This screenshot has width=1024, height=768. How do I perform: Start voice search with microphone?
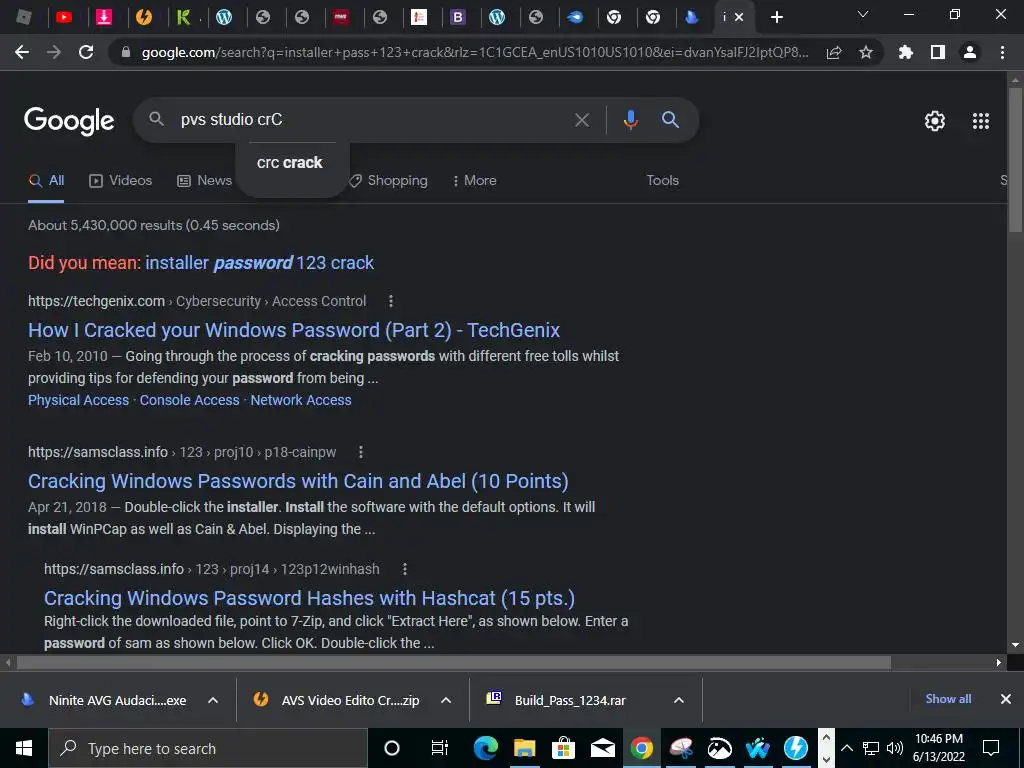(630, 120)
